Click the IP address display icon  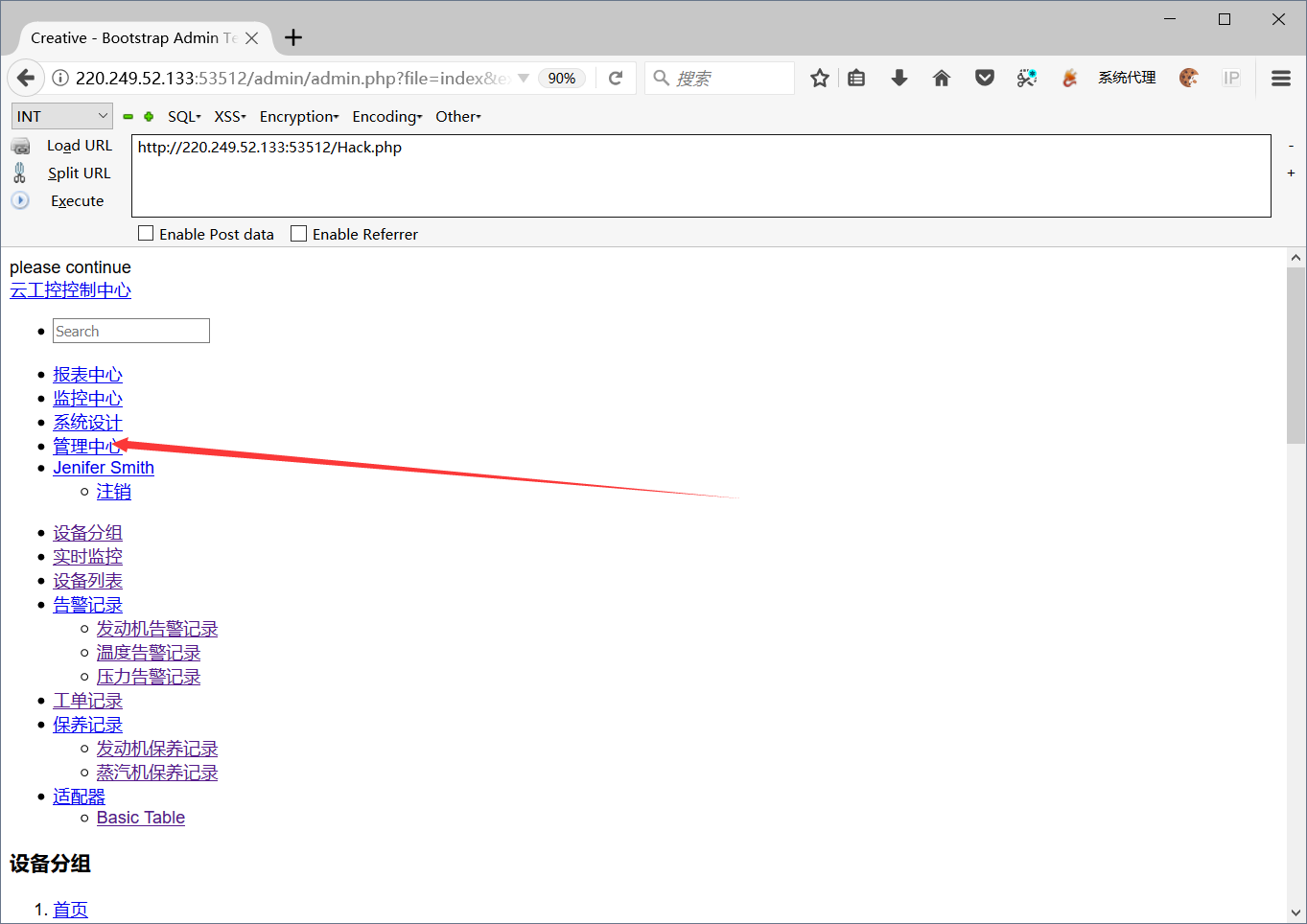[1231, 78]
